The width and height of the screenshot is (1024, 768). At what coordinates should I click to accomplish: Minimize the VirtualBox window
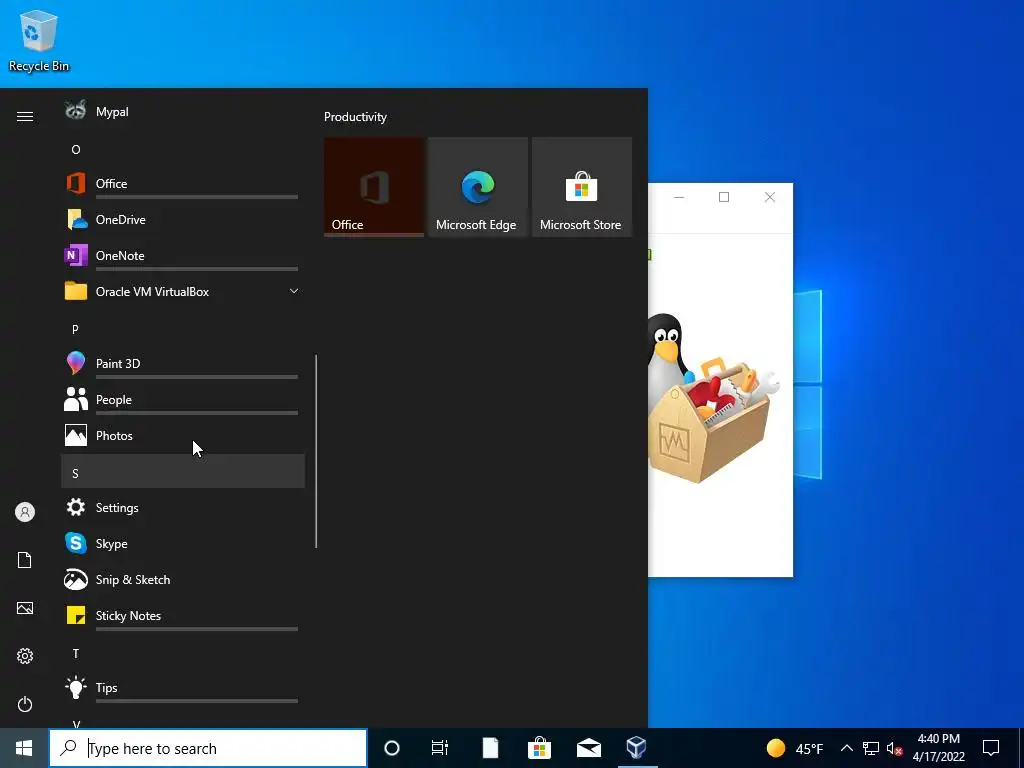click(679, 197)
